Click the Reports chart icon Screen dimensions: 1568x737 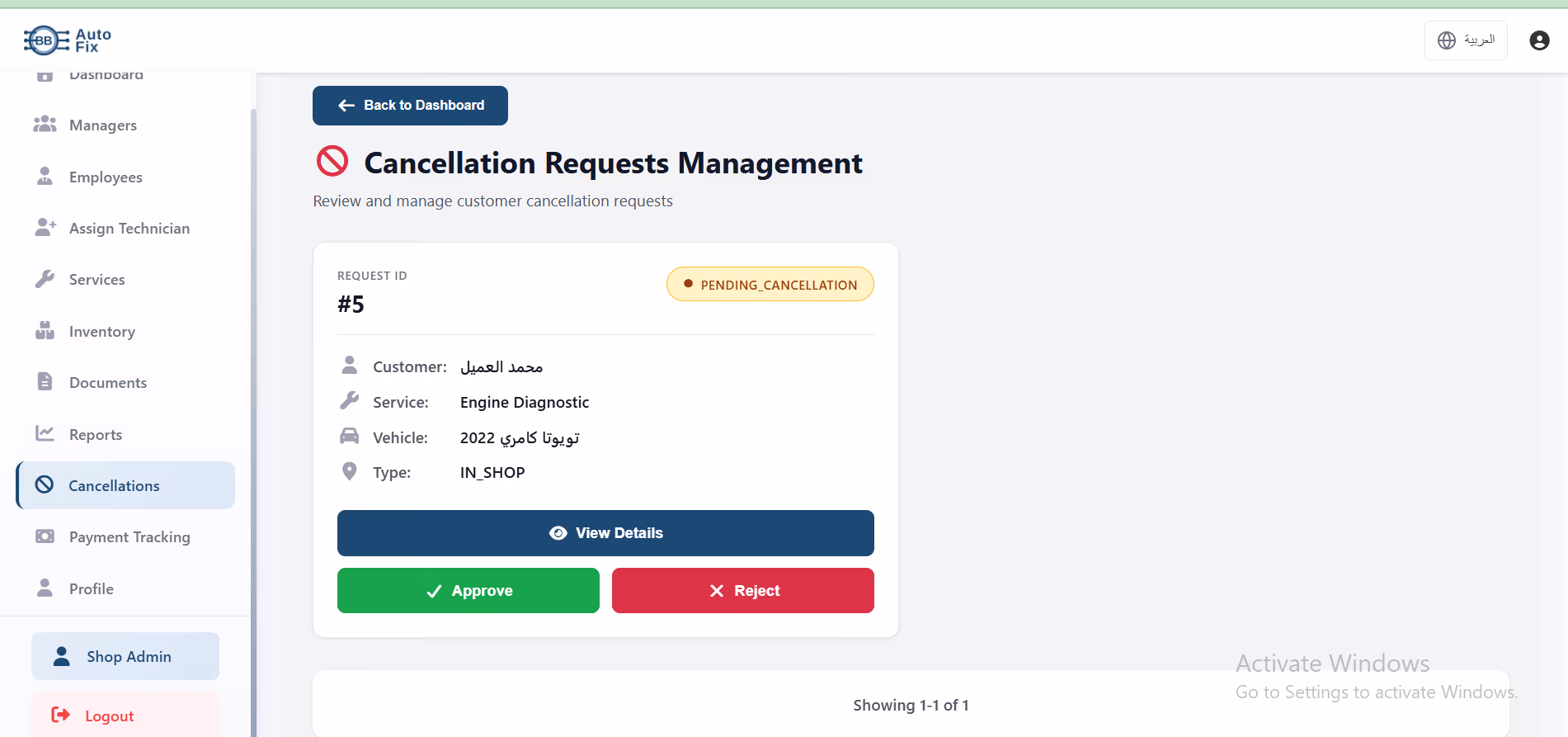tap(45, 433)
